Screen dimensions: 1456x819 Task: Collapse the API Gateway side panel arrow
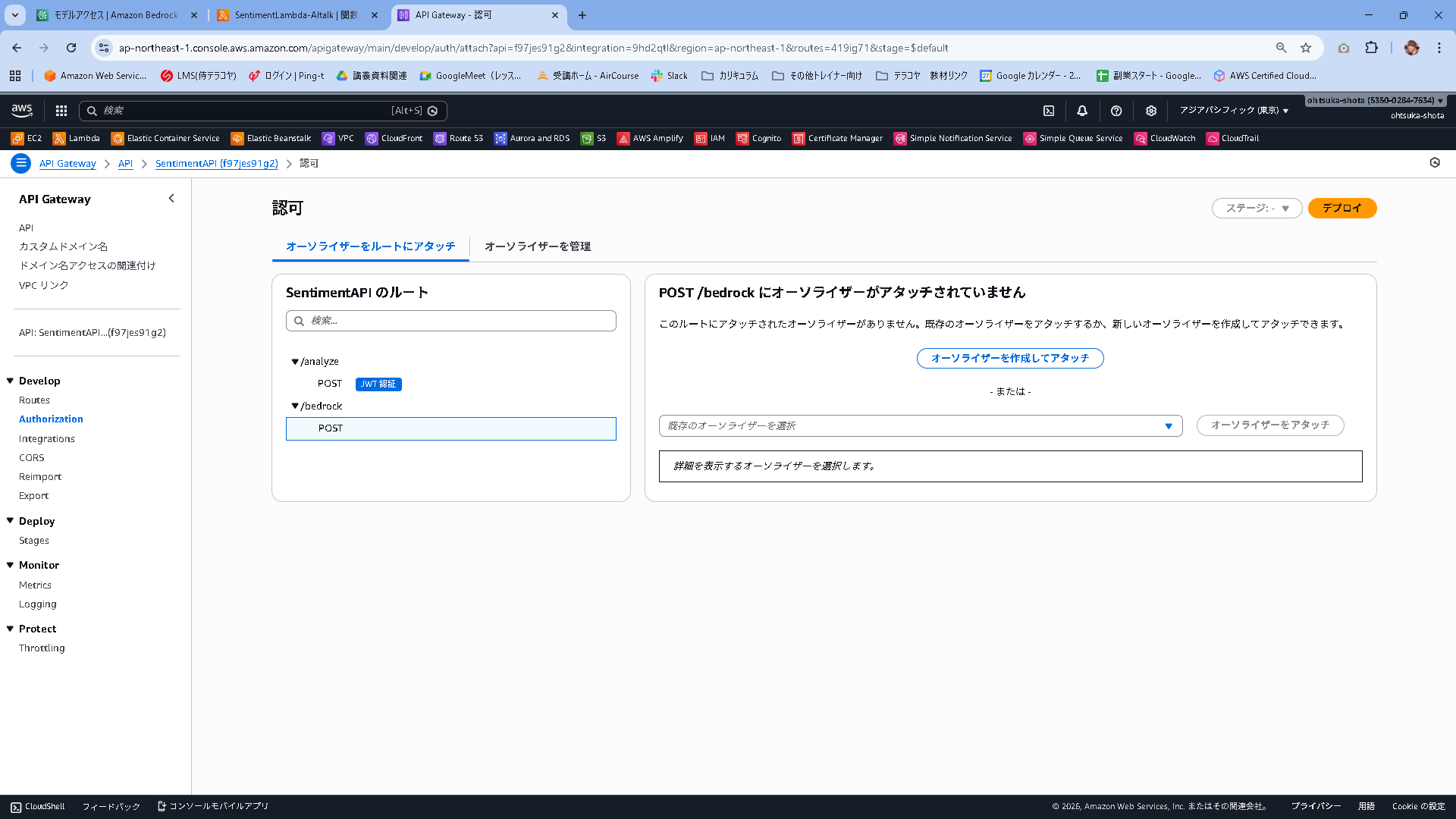coord(171,199)
